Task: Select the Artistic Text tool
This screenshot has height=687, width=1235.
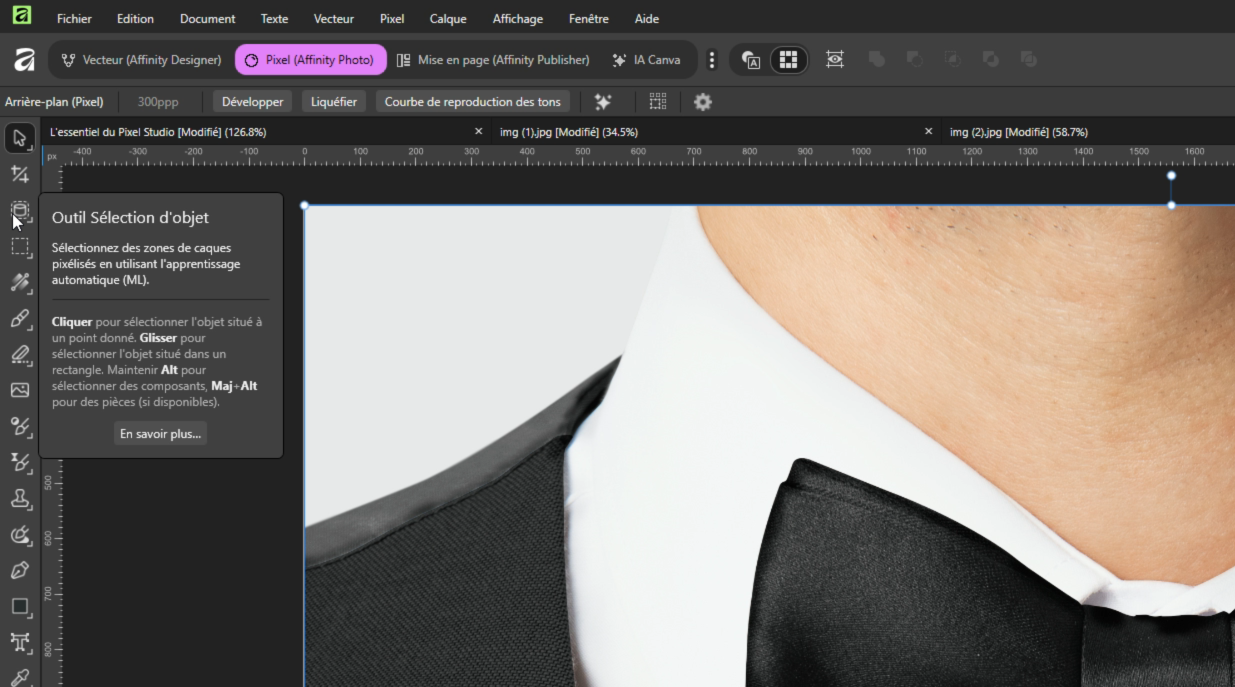Action: pos(20,642)
